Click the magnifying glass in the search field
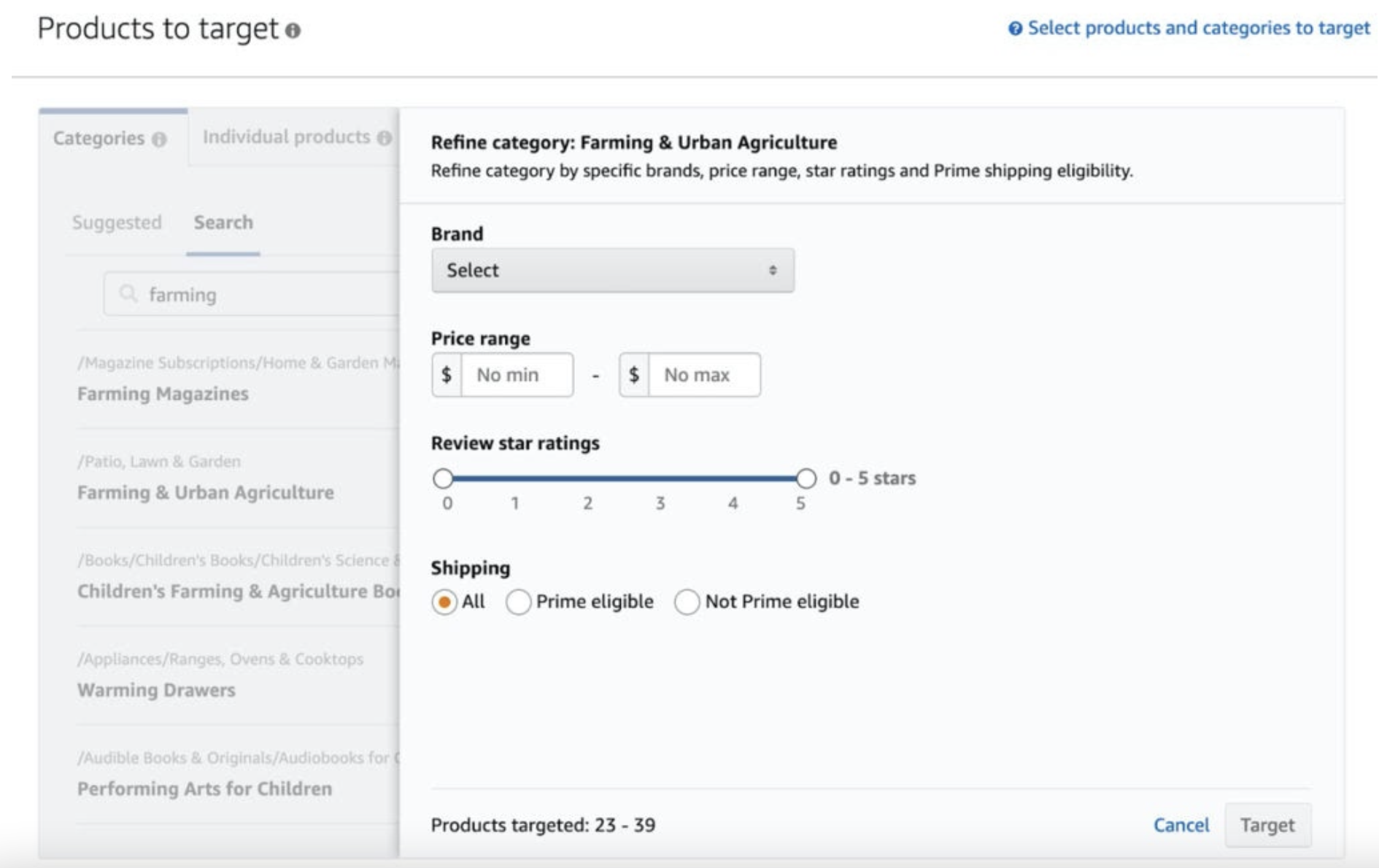 pos(128,294)
